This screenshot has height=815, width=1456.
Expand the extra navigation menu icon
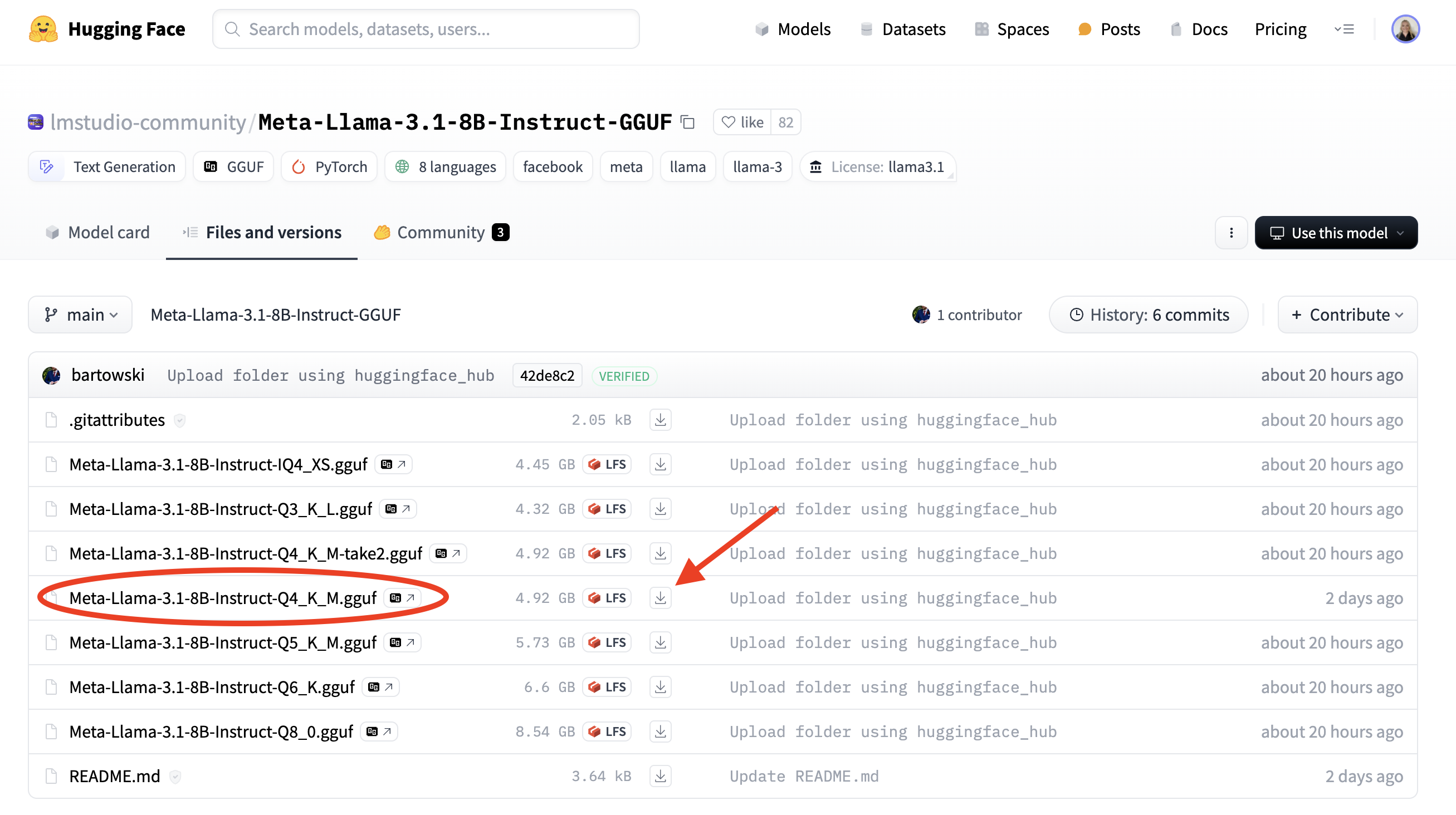coord(1344,29)
